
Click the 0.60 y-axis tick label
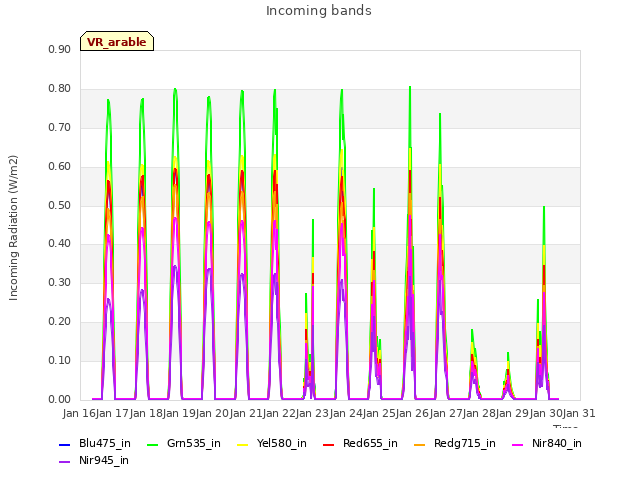(x=60, y=167)
